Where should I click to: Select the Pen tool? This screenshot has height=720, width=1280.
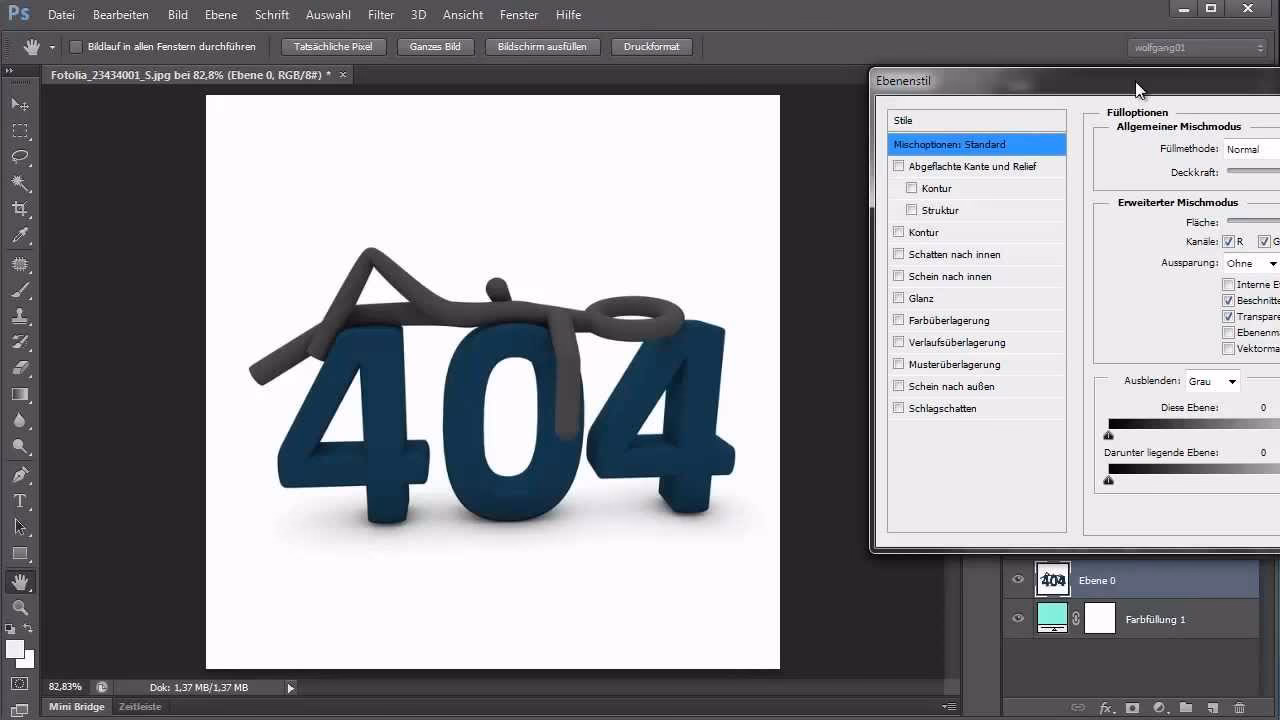[20, 474]
